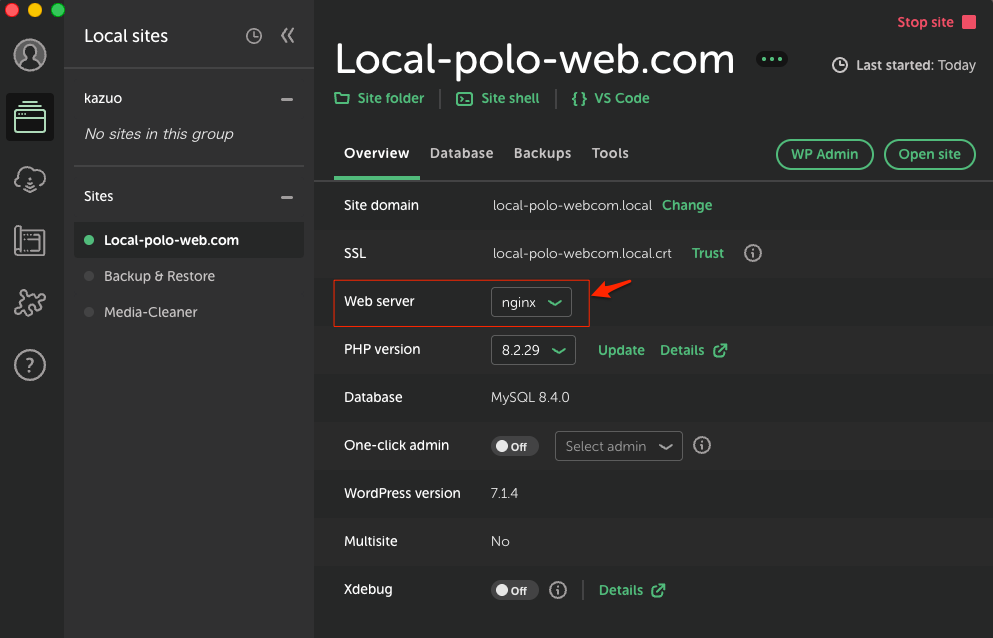Open the Help question mark icon
This screenshot has height=638, width=993.
(x=30, y=365)
